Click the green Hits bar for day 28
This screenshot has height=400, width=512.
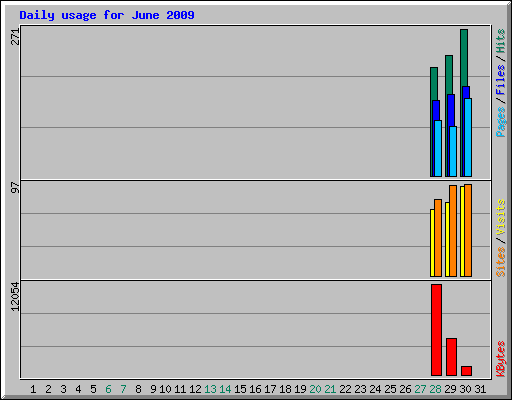click(x=434, y=84)
